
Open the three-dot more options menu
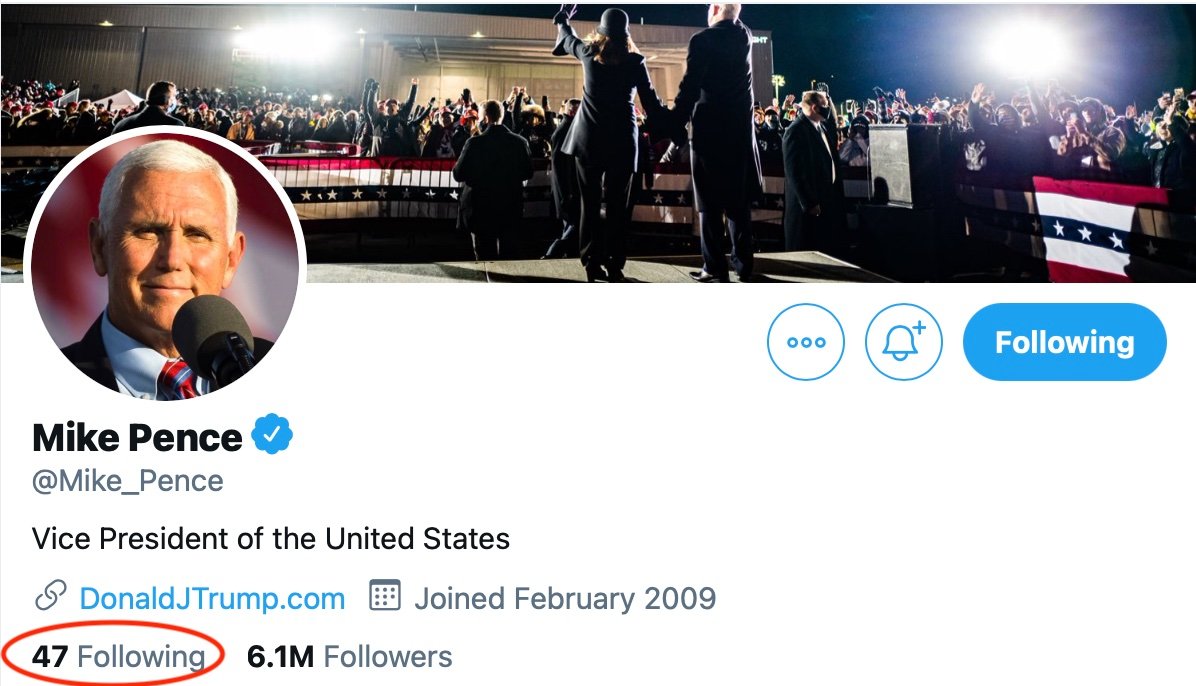pyautogui.click(x=805, y=342)
